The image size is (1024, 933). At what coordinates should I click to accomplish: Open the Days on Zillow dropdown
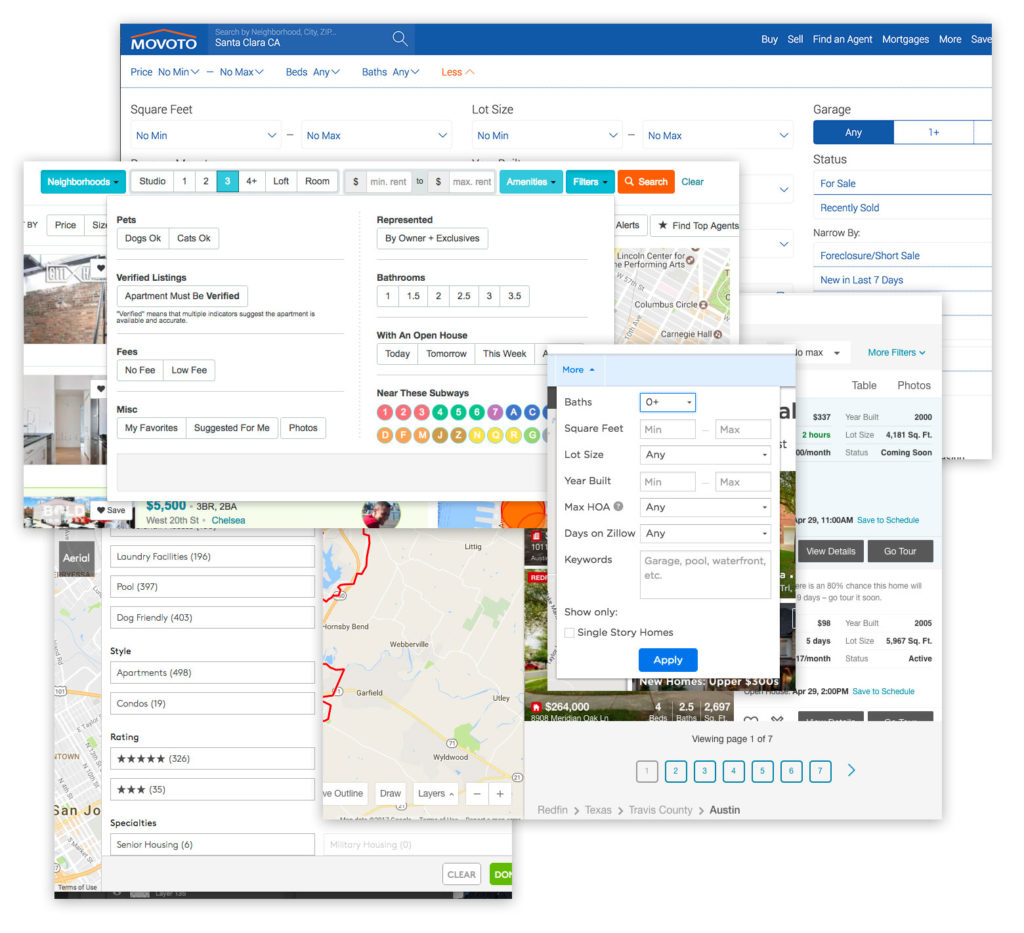[705, 533]
